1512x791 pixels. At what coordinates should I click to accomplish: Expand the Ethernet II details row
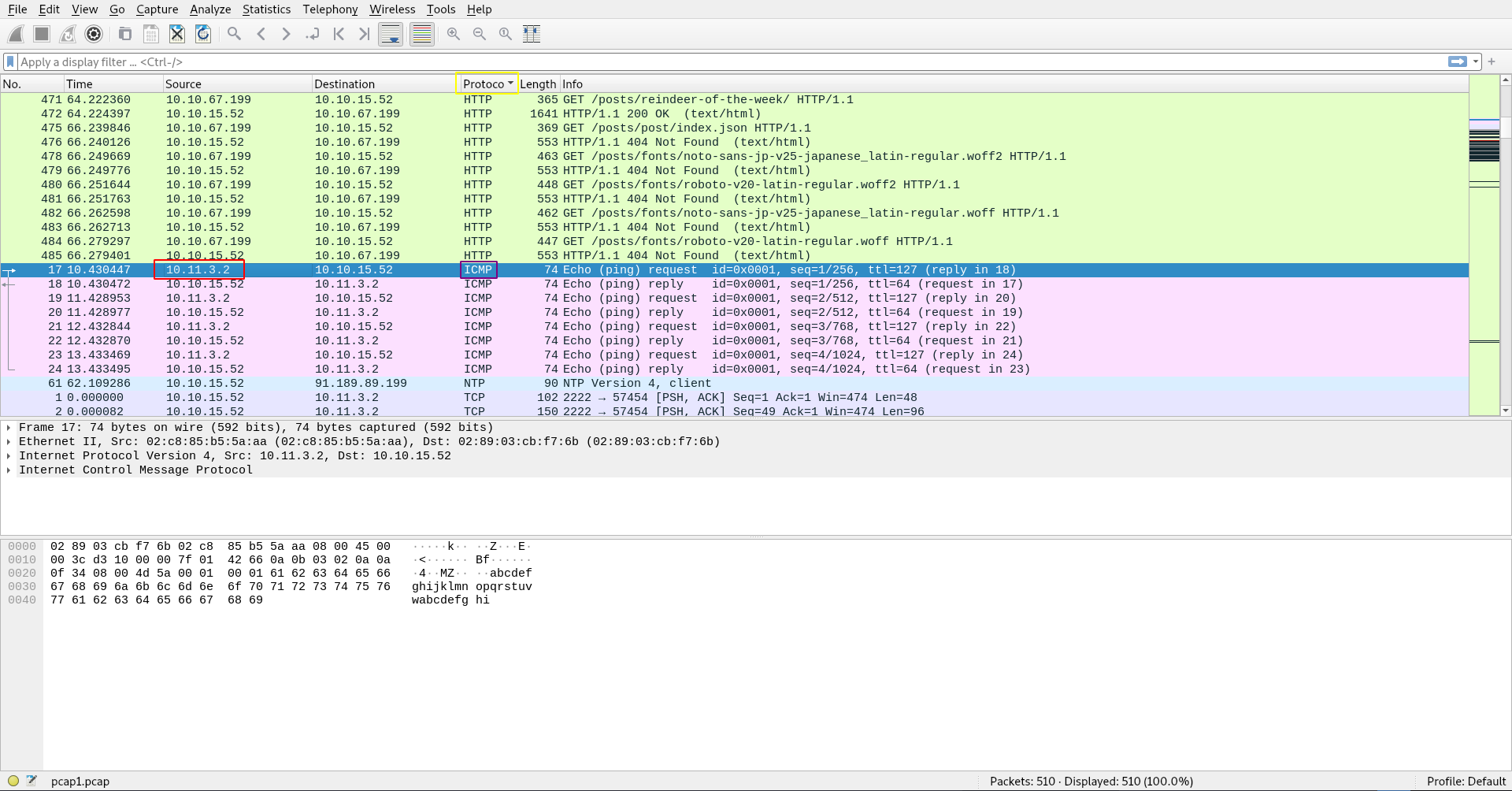pyautogui.click(x=9, y=442)
